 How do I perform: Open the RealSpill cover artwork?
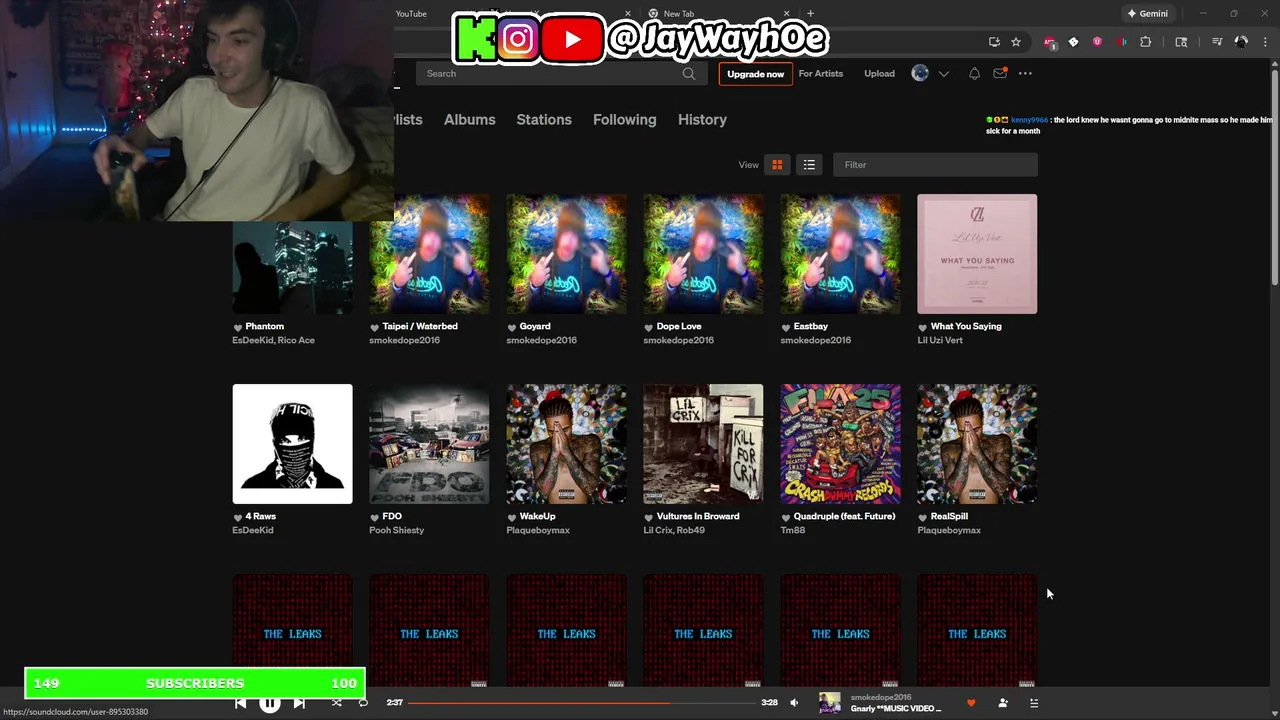point(977,444)
